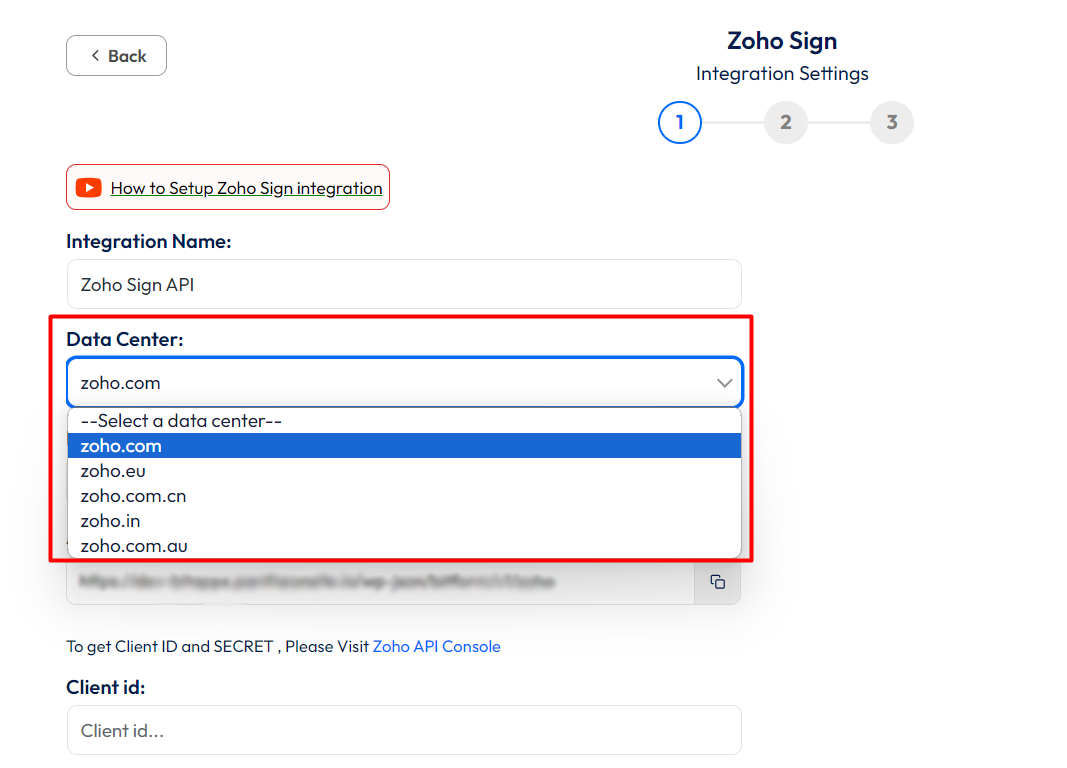Expand the Data Center dropdown chevron
Viewport: 1067px width, 768px height.
point(725,383)
